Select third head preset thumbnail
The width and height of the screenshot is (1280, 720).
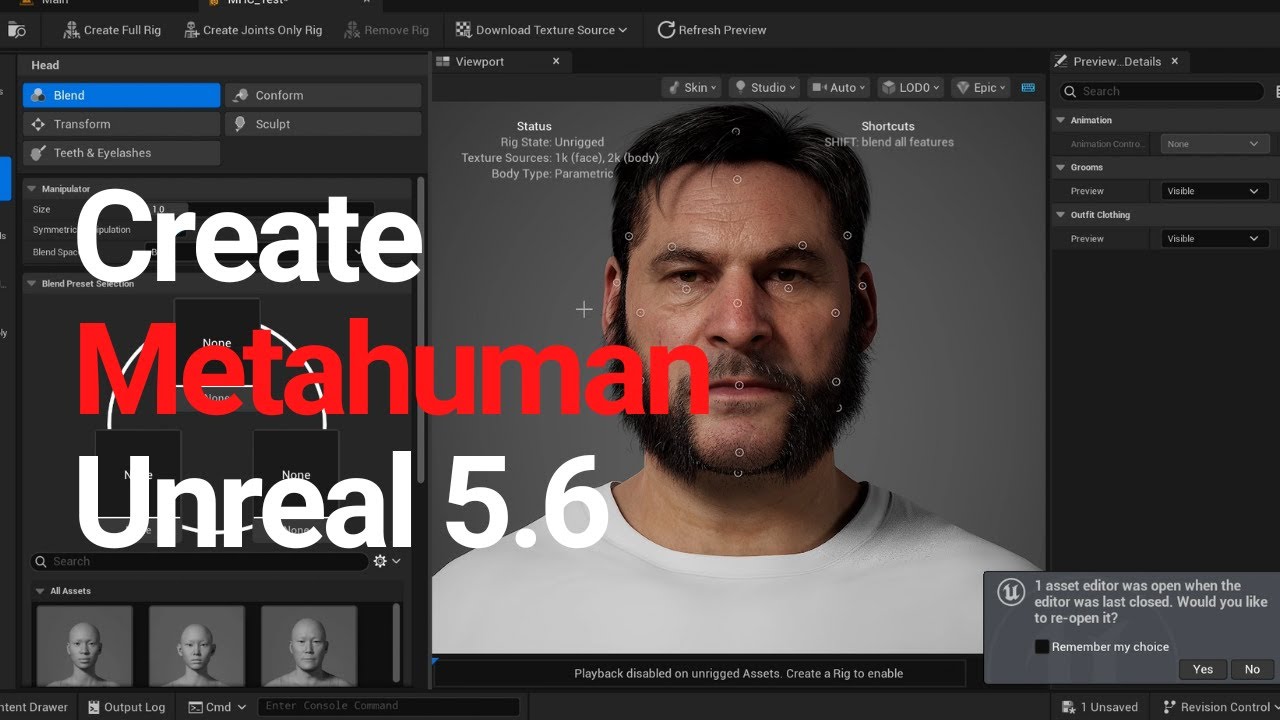tap(309, 645)
